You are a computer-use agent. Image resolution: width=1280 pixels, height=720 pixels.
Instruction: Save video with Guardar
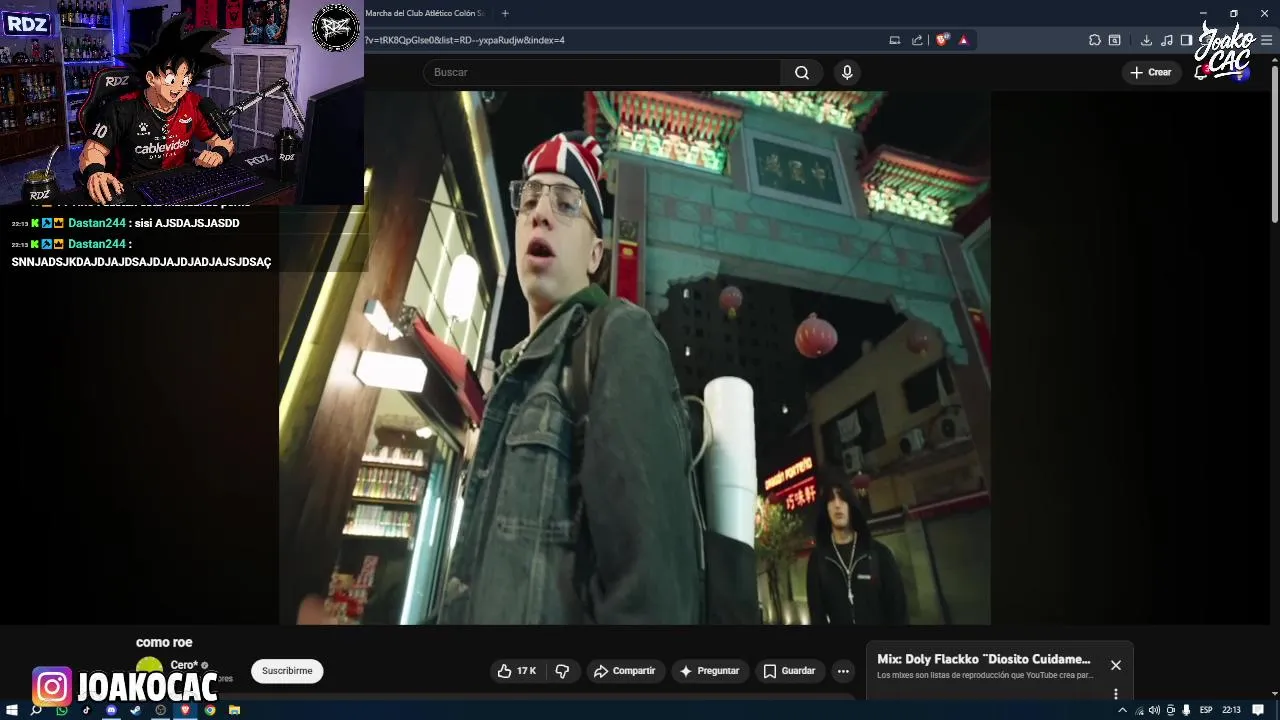(789, 671)
